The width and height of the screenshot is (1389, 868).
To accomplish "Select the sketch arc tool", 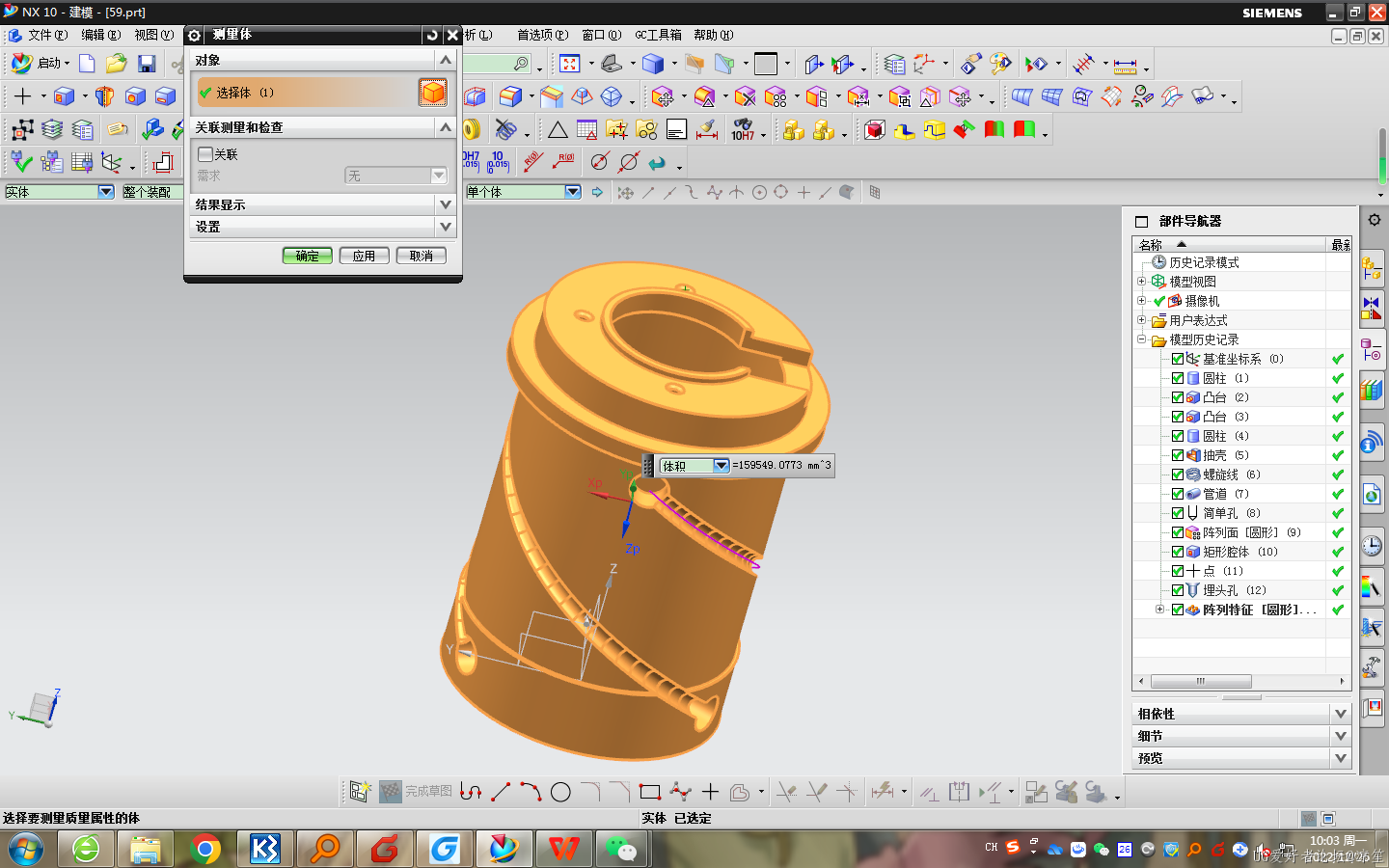I will coord(531,792).
